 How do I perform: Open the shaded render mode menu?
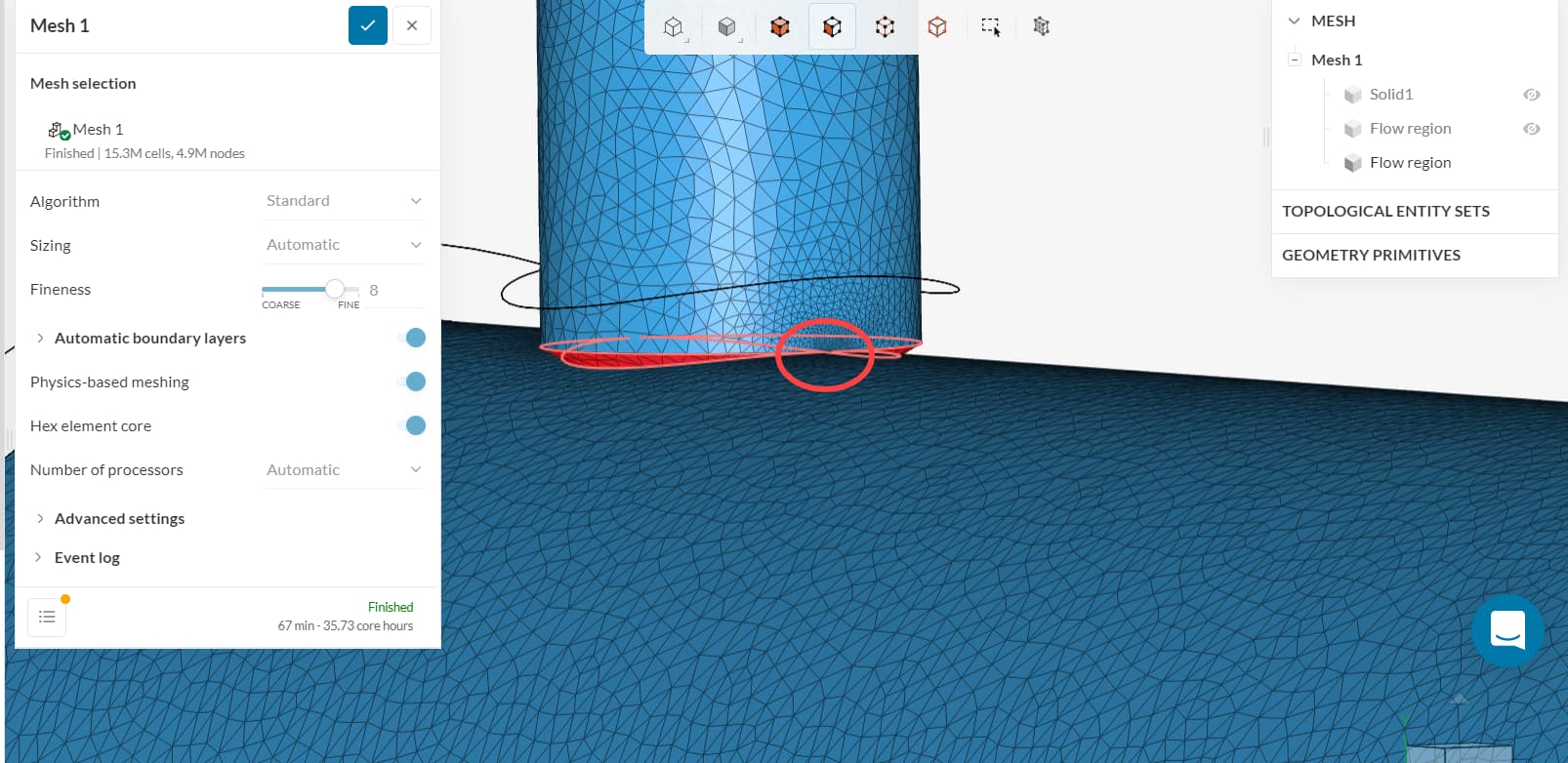coord(727,27)
